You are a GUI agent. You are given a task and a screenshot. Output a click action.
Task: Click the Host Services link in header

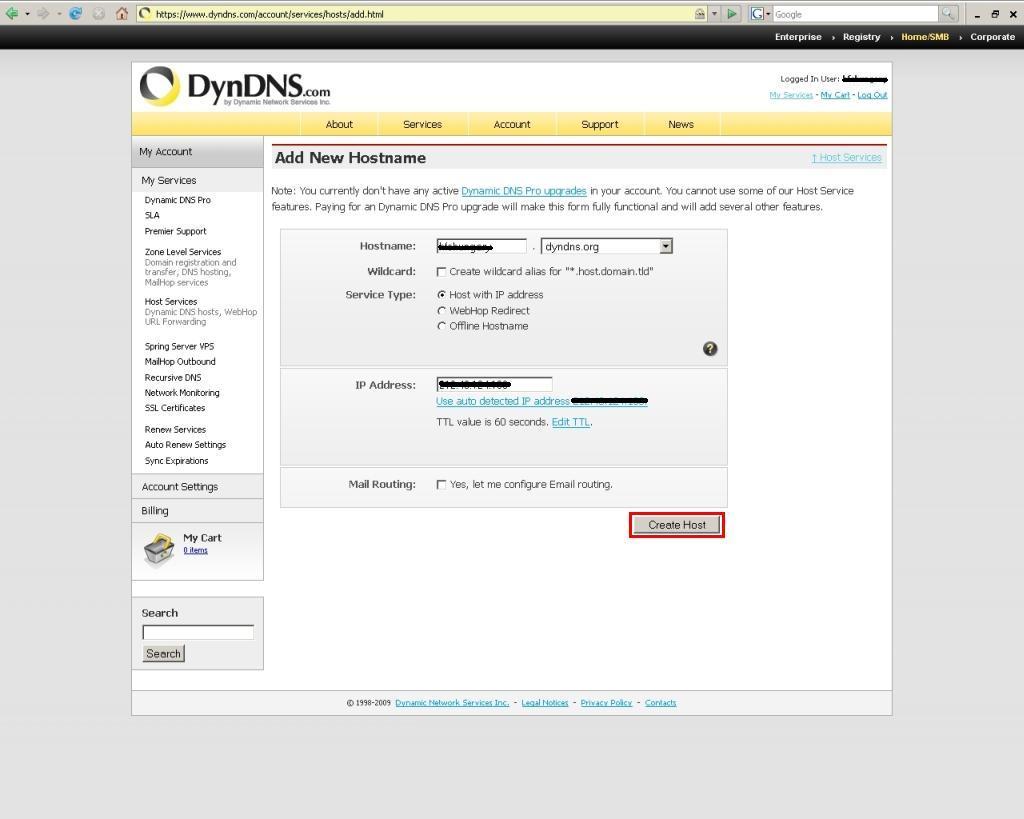pos(846,157)
